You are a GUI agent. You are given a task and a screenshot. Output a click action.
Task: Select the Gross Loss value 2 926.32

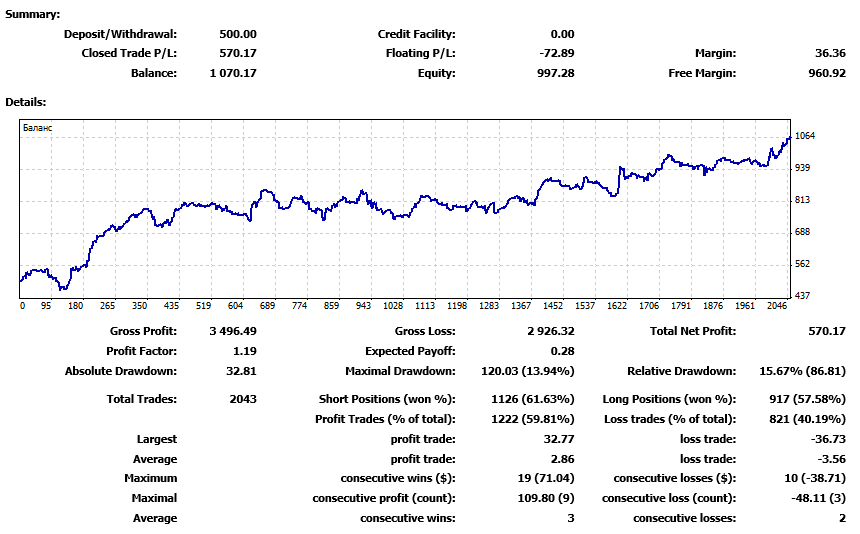tap(546, 331)
